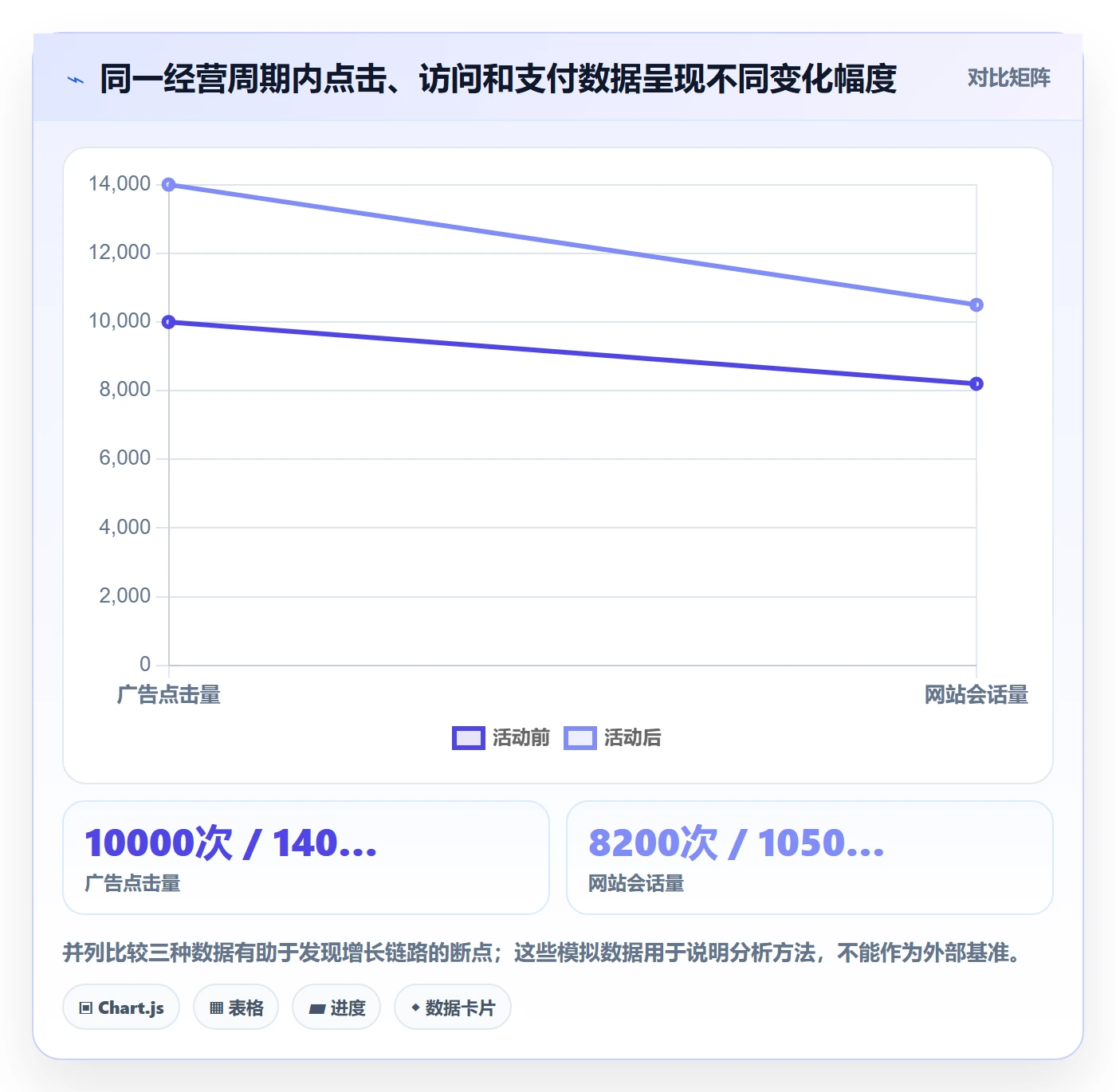Click the 活动前 point at 网站会话量
This screenshot has width=1116, height=1092.
[x=976, y=384]
